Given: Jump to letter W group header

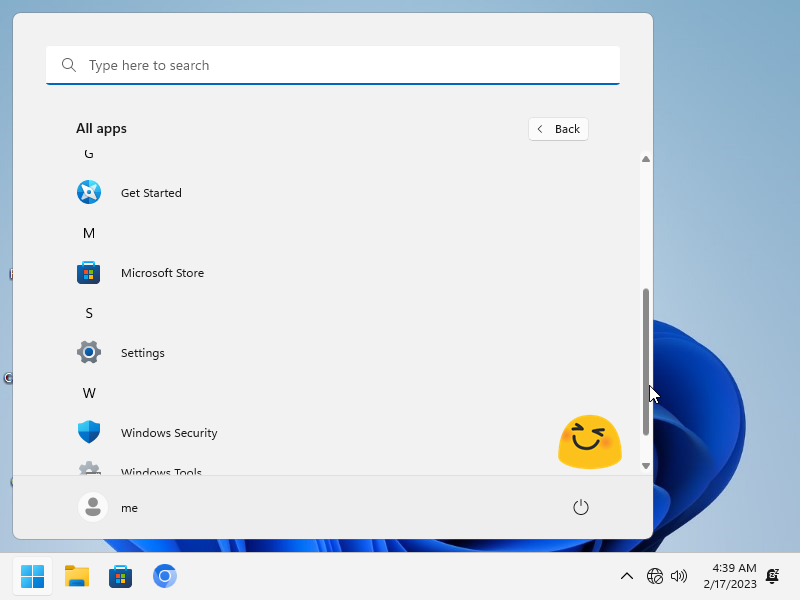Looking at the screenshot, I should pyautogui.click(x=89, y=393).
